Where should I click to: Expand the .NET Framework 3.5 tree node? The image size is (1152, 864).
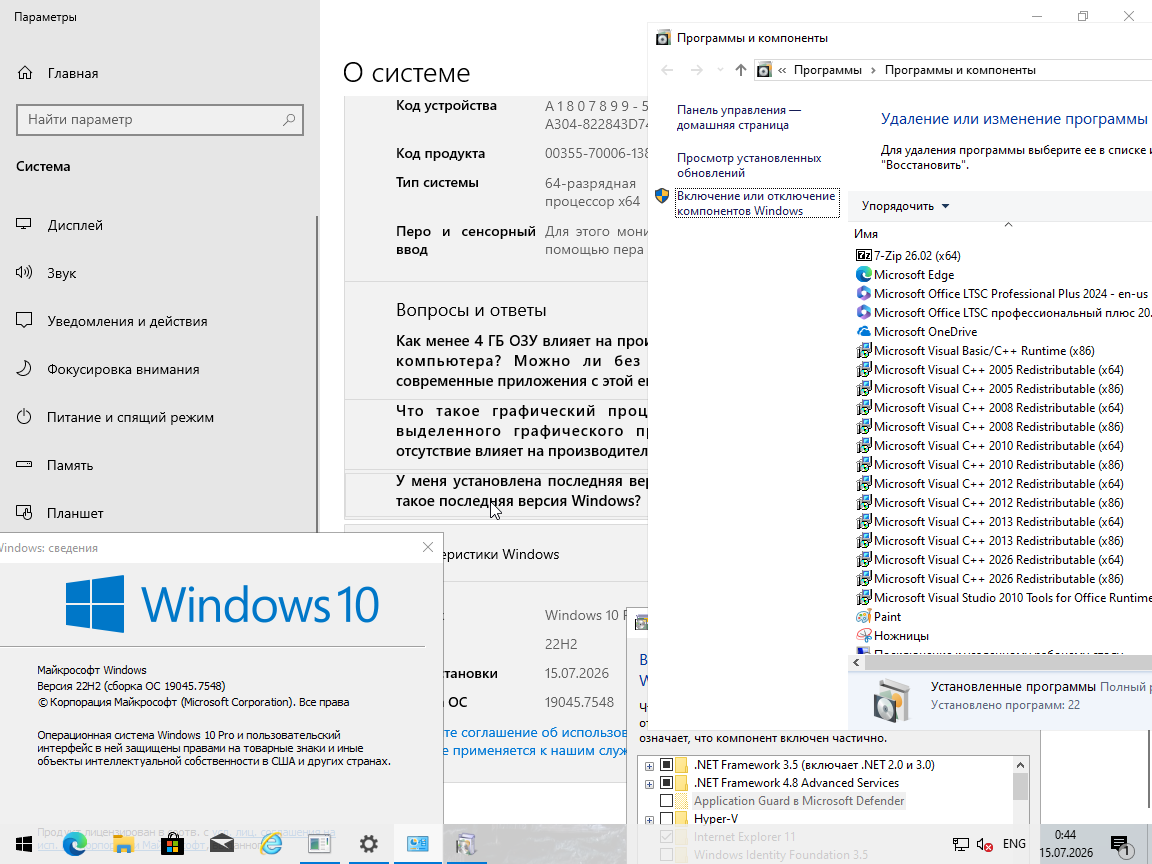click(649, 766)
